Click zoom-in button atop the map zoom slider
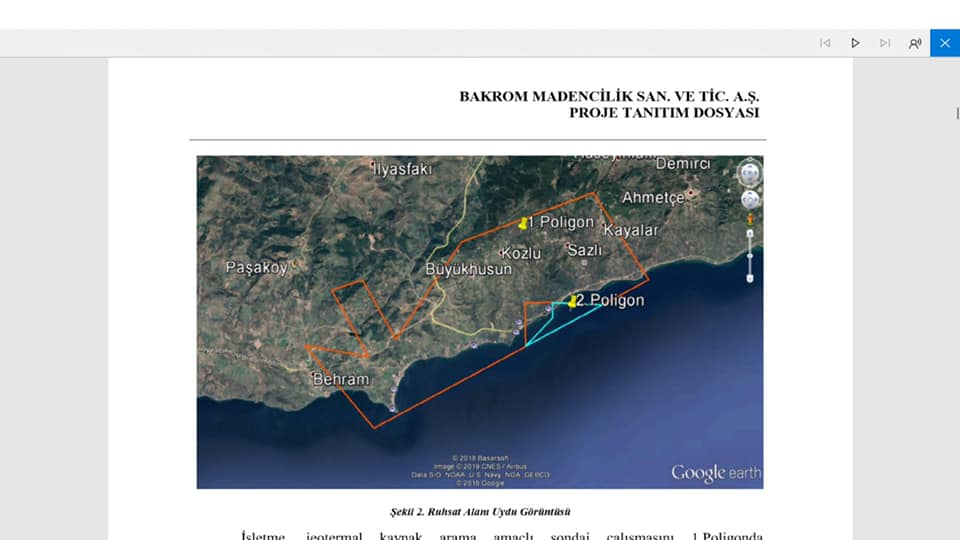The image size is (960, 540). 749,233
